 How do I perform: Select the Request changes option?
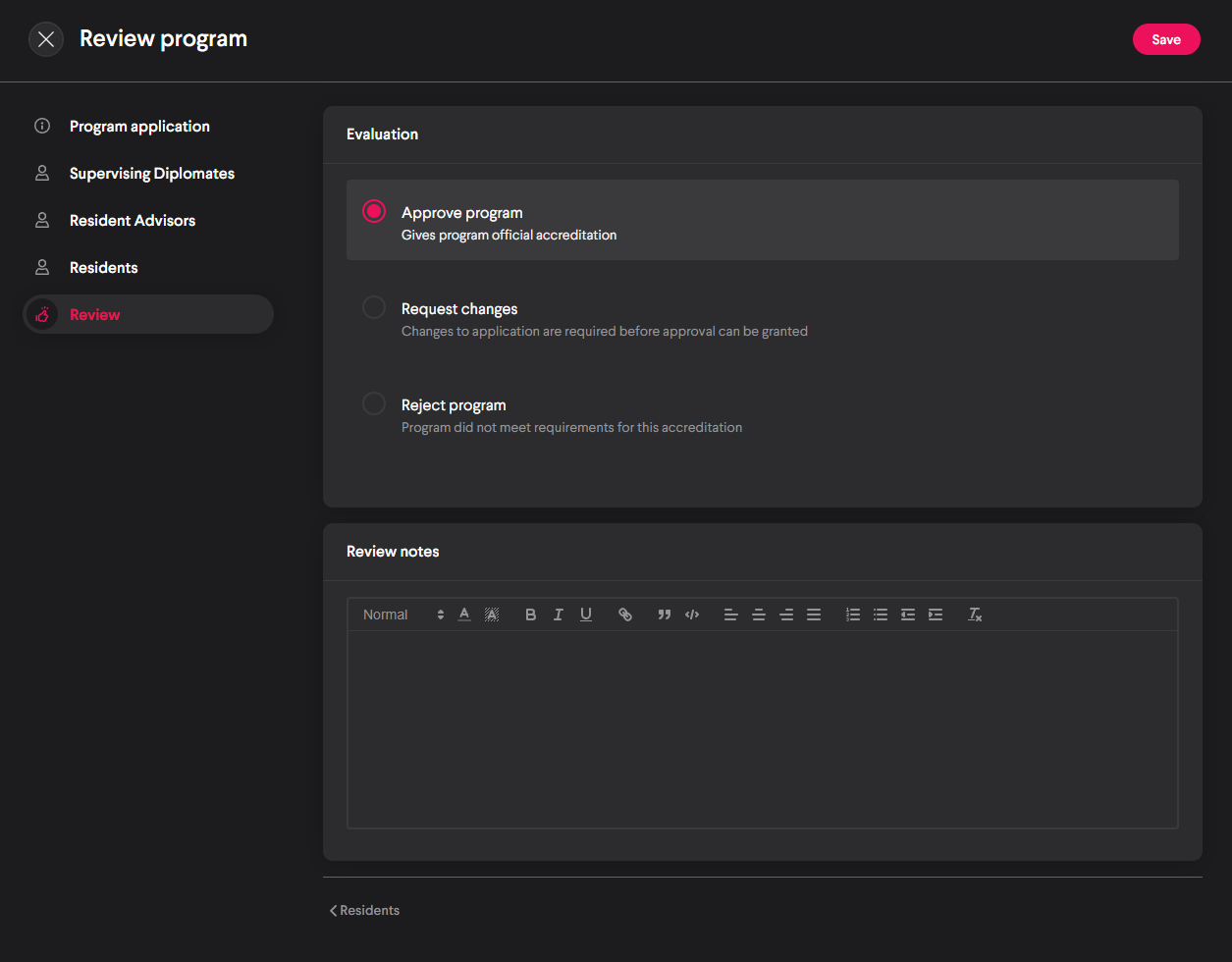pos(374,307)
